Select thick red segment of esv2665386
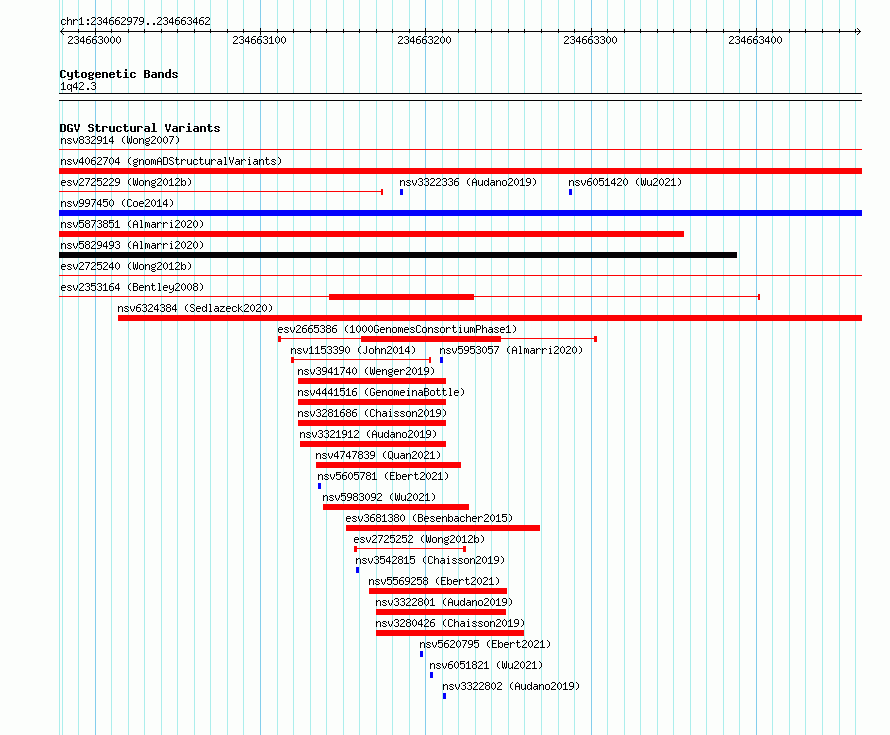Image resolution: width=890 pixels, height=735 pixels. 431,339
